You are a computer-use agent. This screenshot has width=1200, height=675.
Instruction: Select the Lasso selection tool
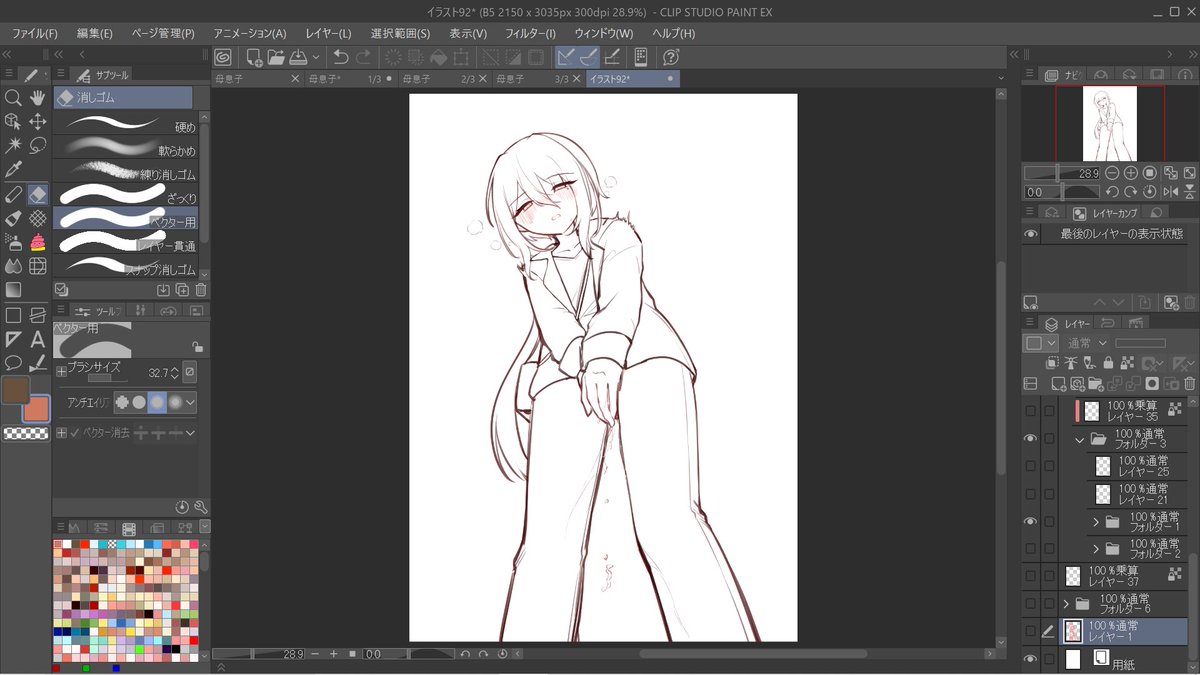click(x=38, y=145)
